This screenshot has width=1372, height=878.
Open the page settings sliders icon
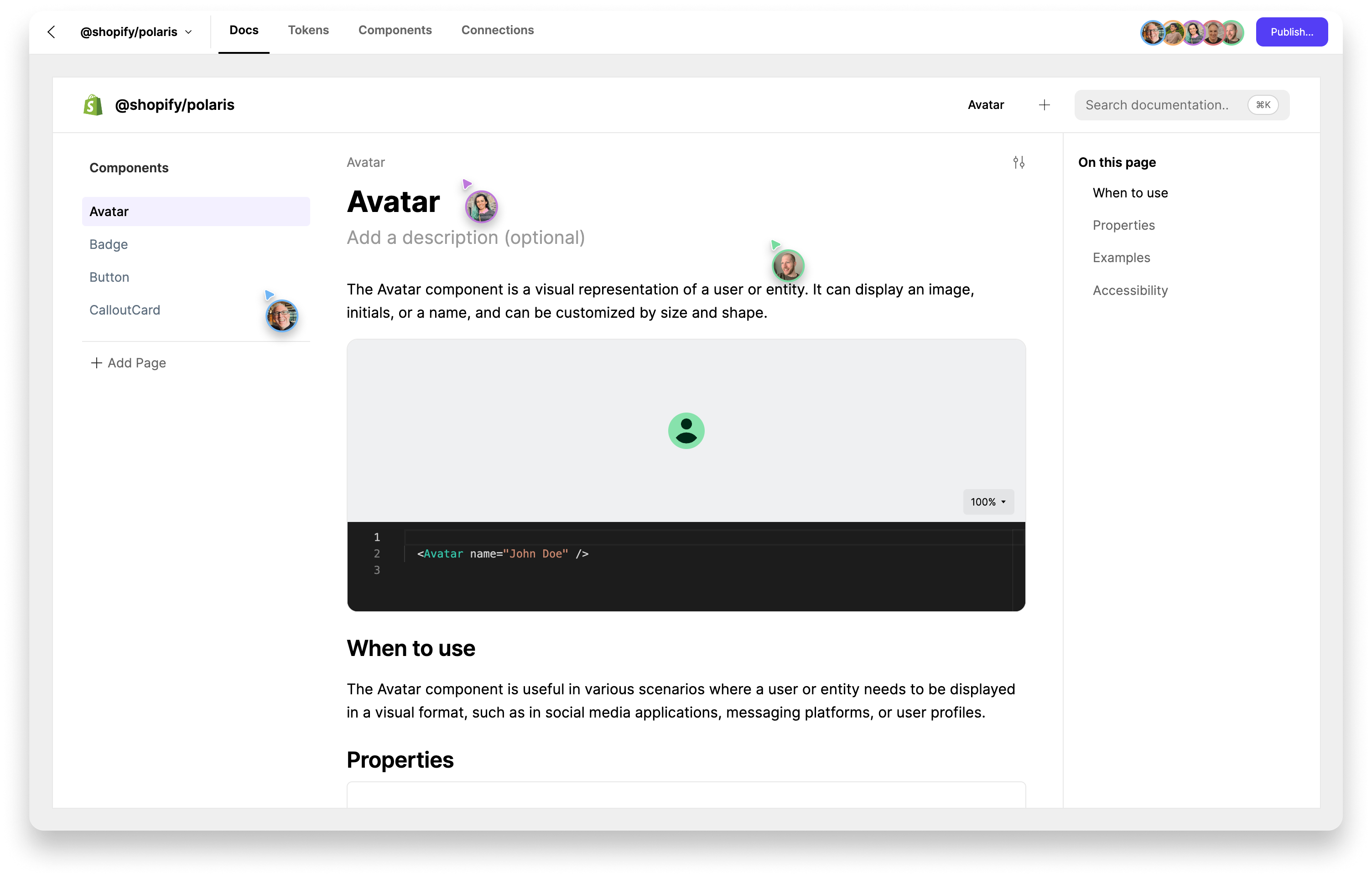1019,162
